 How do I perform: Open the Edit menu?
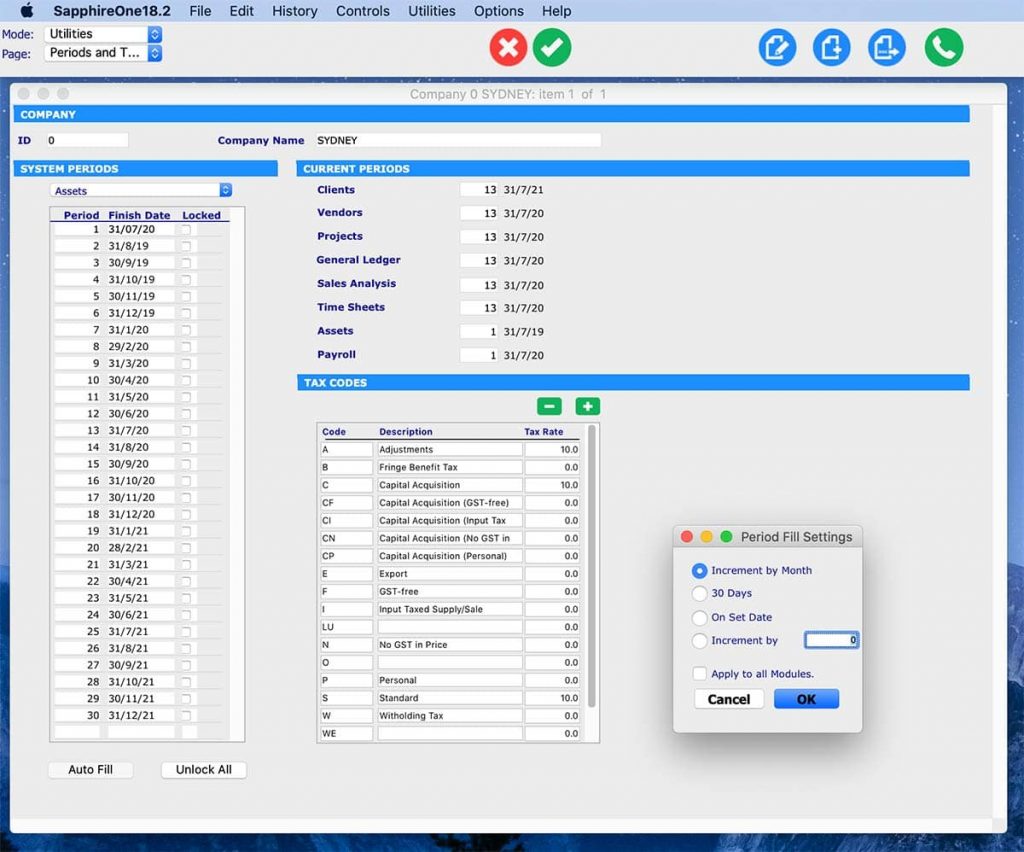241,11
